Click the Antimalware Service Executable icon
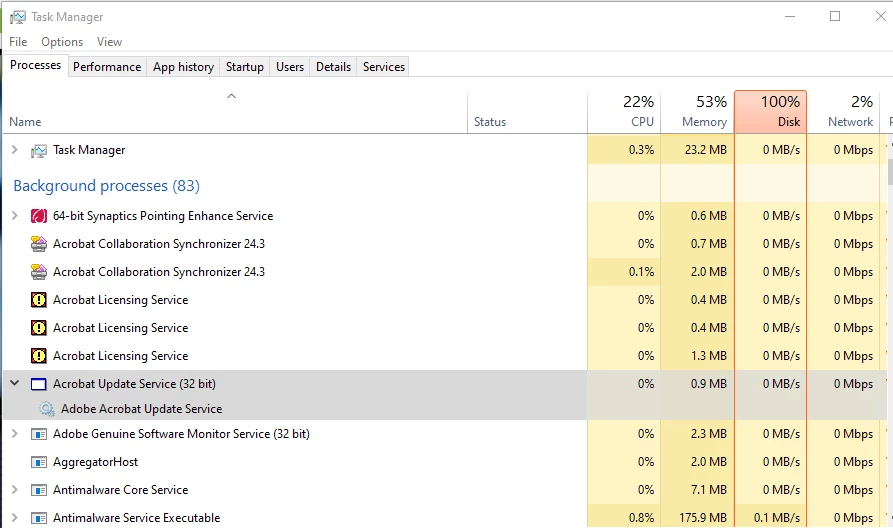Screen dimensions: 893x528 click(x=39, y=518)
